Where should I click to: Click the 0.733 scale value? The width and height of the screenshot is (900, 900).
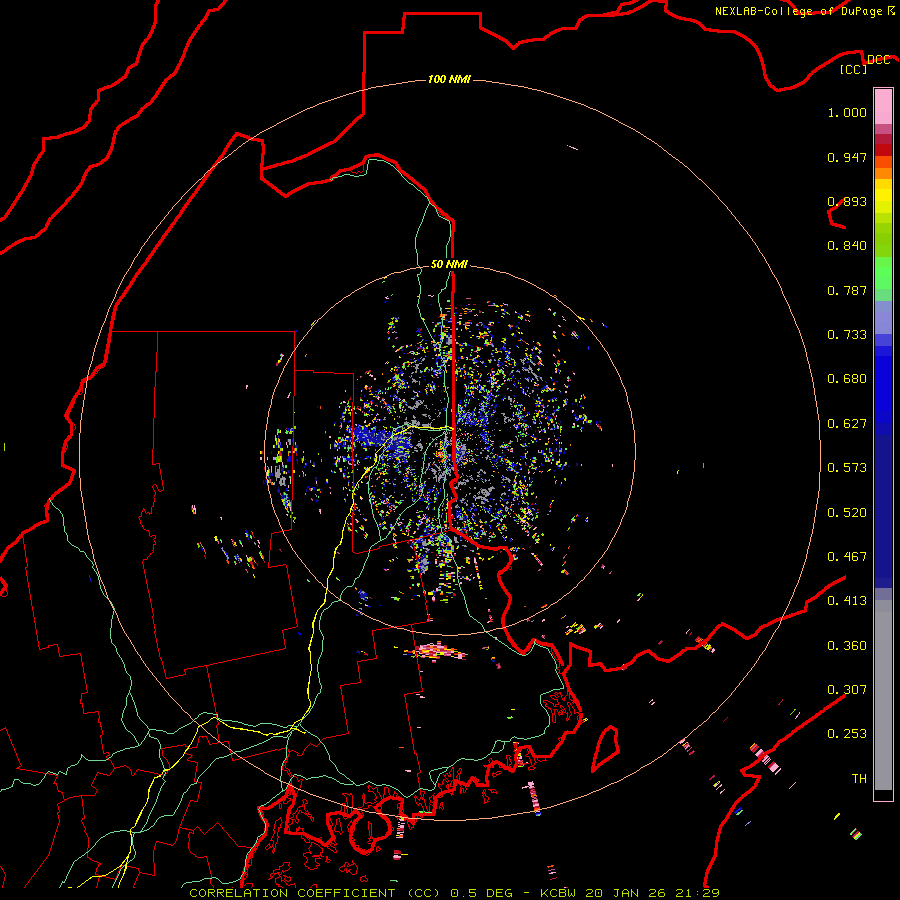(x=847, y=335)
